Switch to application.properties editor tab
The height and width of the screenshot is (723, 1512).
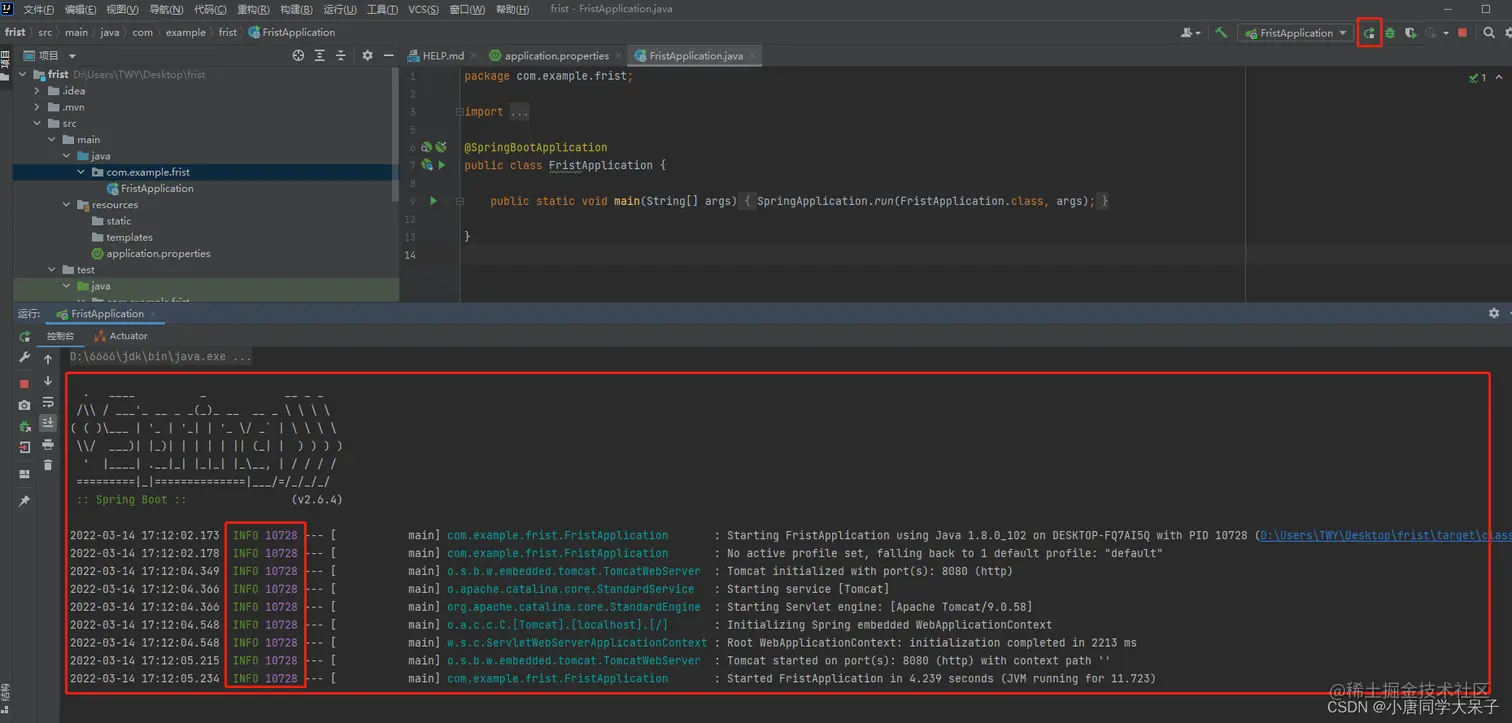(556, 56)
